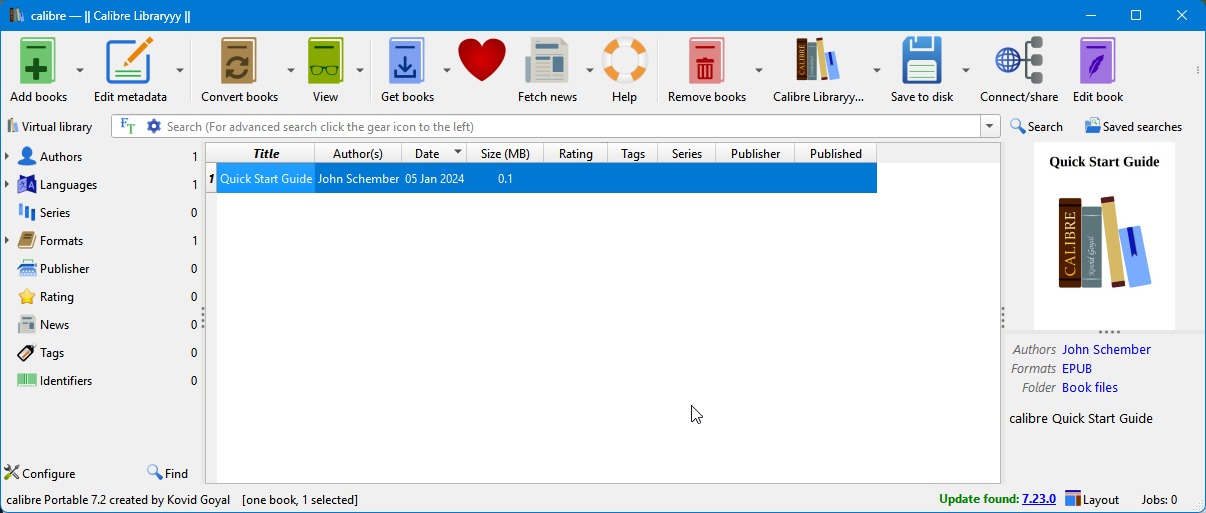Click the Series column header
1206x513 pixels.
687,153
